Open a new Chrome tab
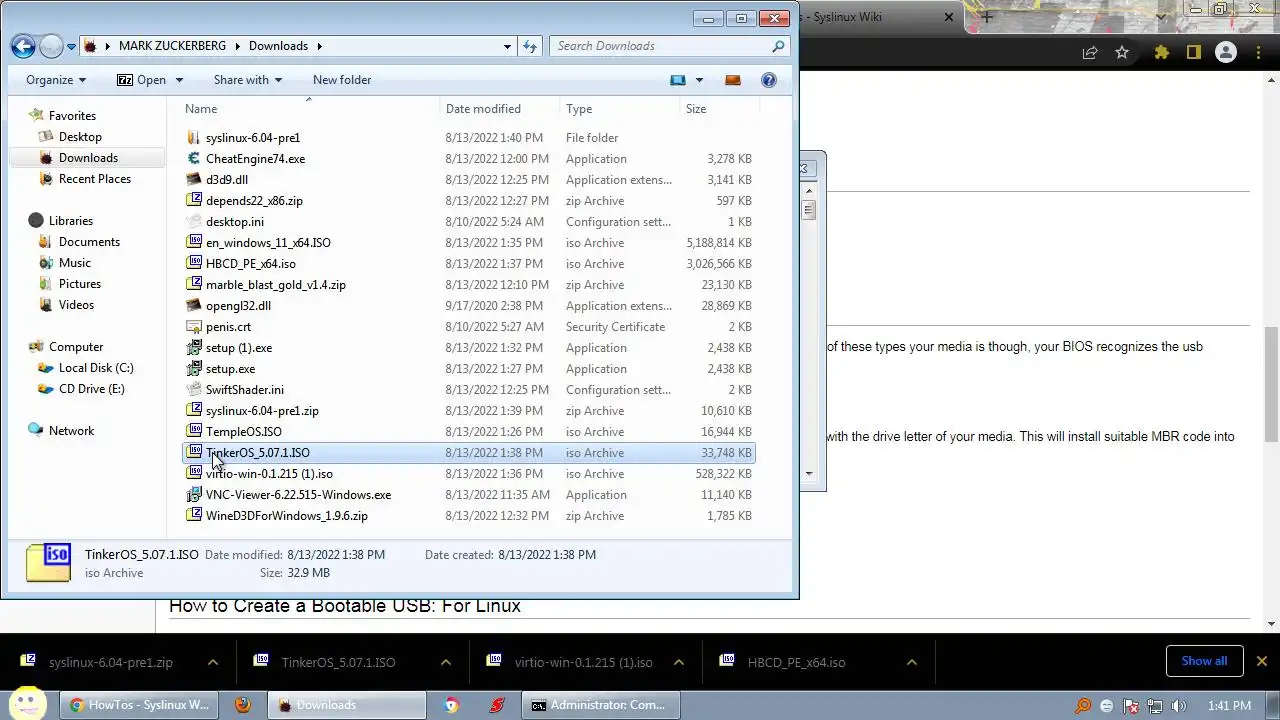The width and height of the screenshot is (1280, 720). 986,17
